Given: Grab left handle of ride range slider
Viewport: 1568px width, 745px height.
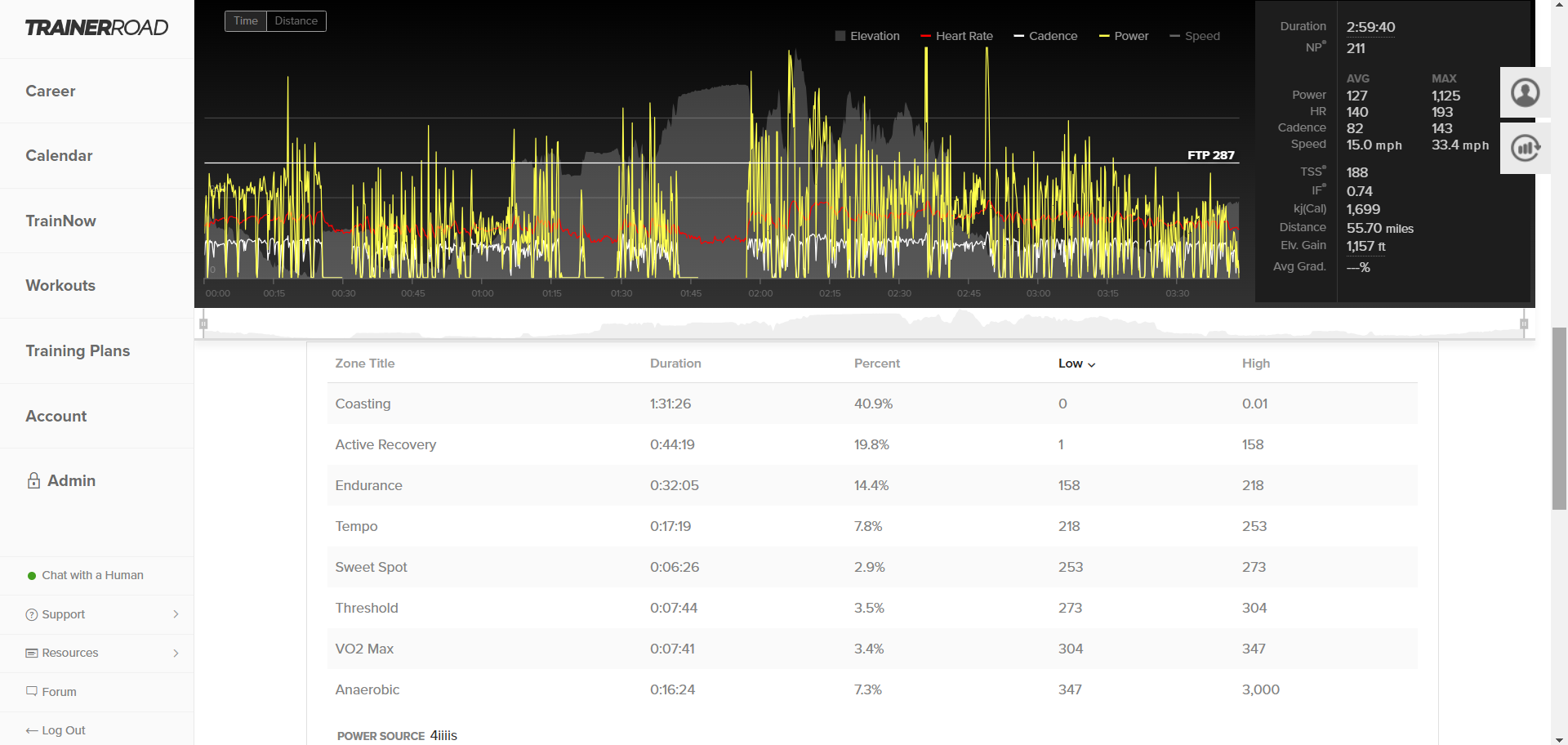Looking at the screenshot, I should 203,324.
